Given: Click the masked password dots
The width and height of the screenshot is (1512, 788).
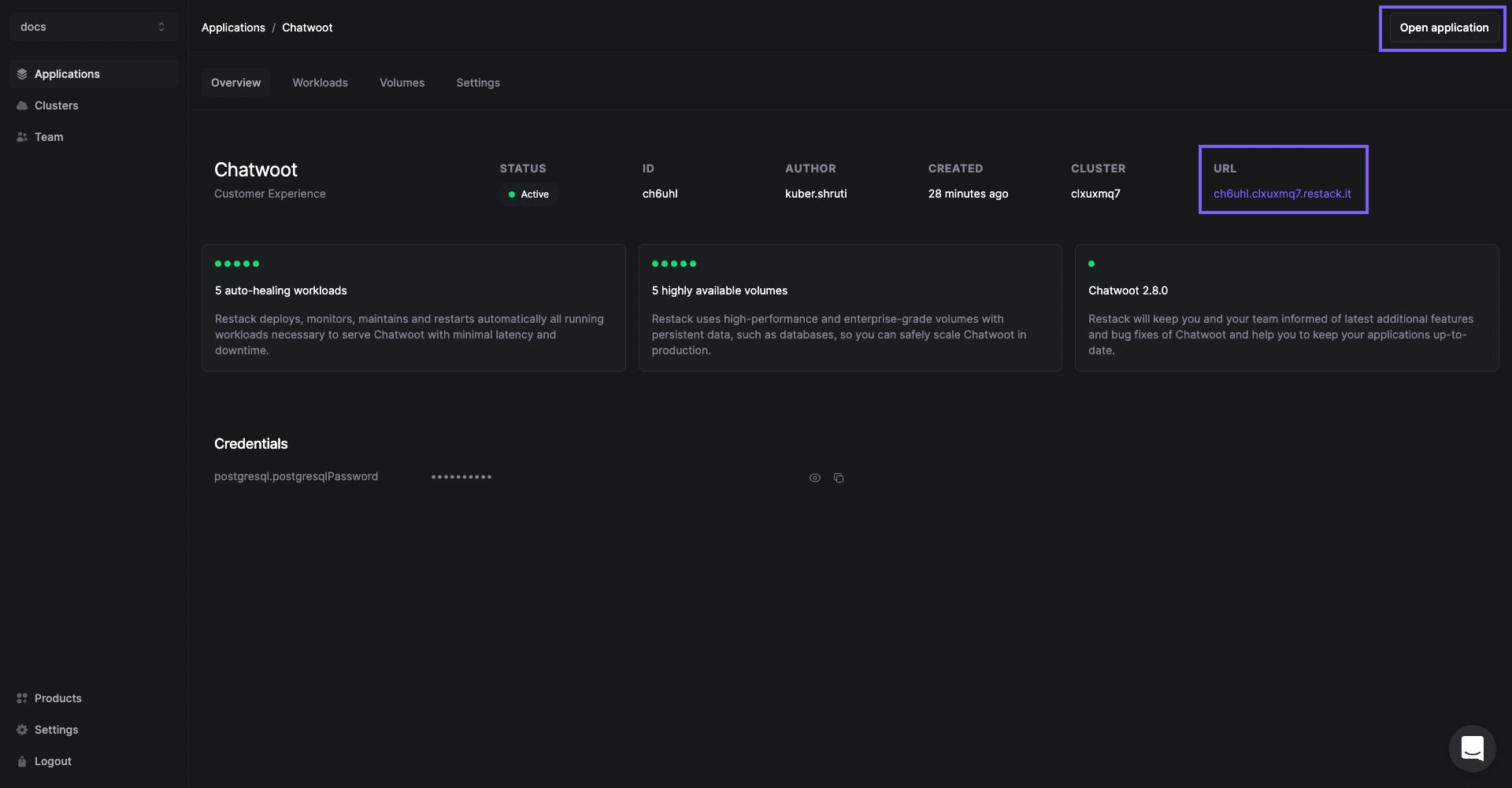Looking at the screenshot, I should tap(461, 477).
